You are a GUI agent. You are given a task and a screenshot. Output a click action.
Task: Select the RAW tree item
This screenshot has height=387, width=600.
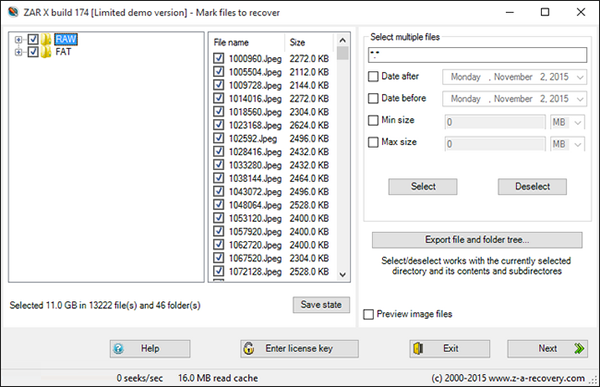[66, 39]
